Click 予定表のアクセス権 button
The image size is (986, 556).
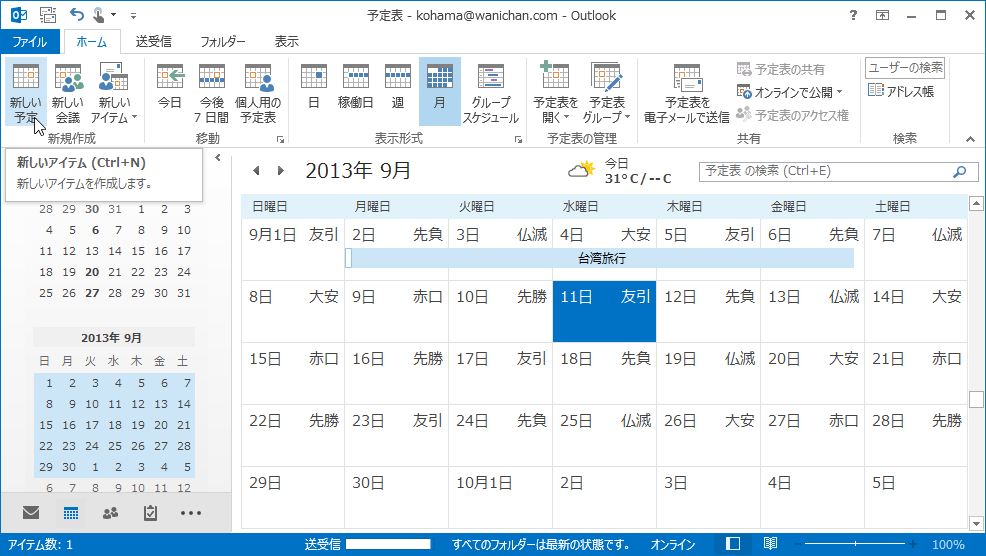(x=792, y=115)
